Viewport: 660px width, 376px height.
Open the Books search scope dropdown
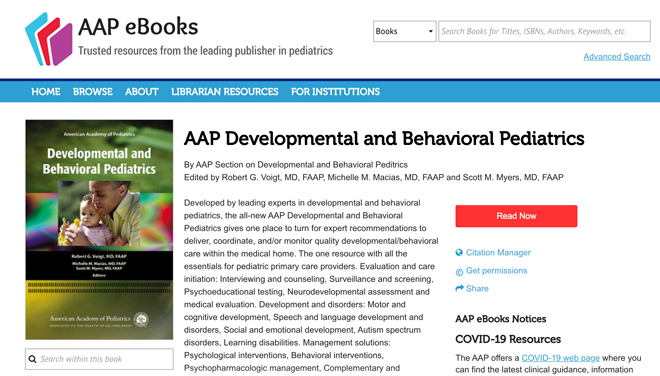coord(405,31)
